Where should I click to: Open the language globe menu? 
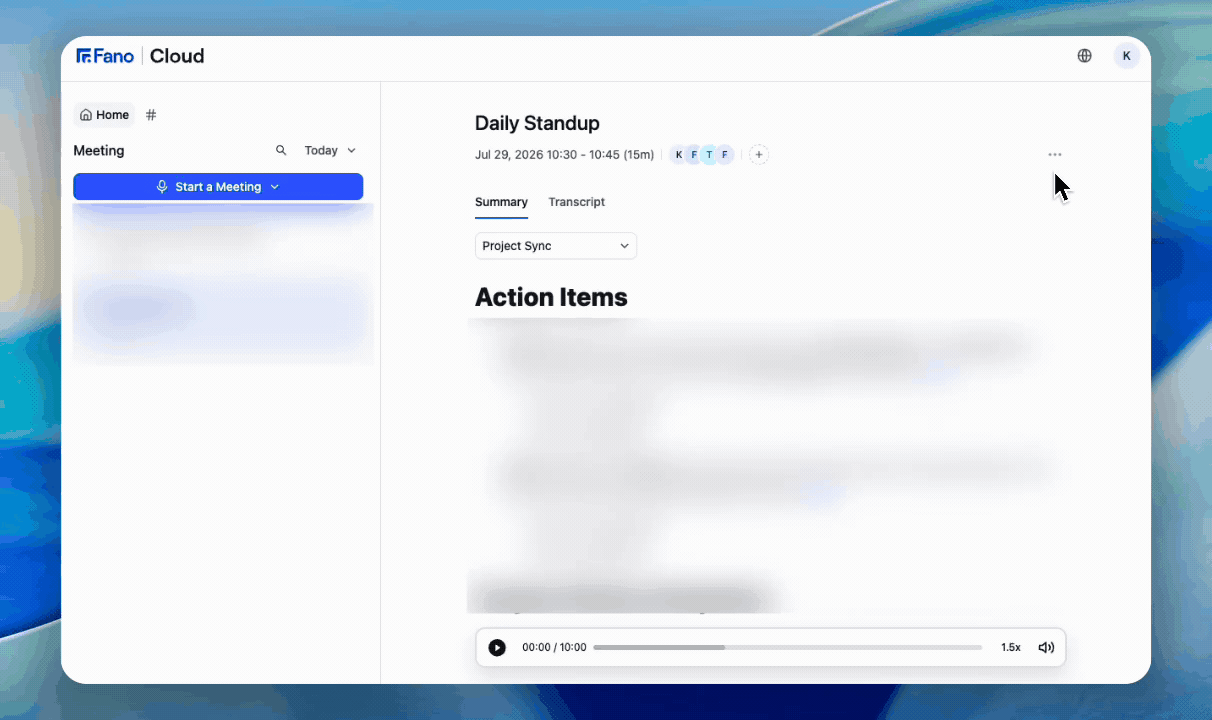click(x=1084, y=56)
